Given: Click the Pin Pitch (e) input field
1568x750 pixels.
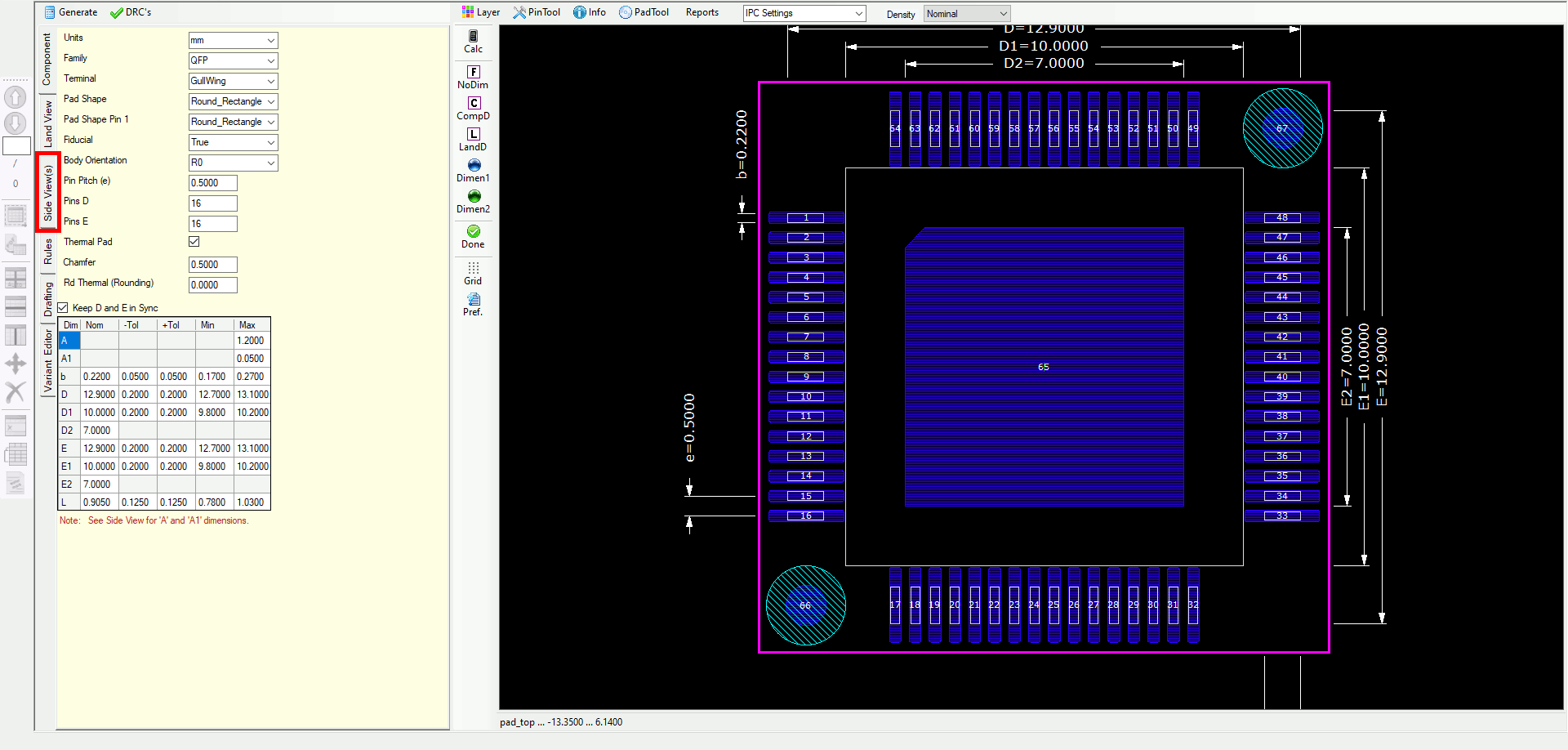Looking at the screenshot, I should (x=213, y=183).
